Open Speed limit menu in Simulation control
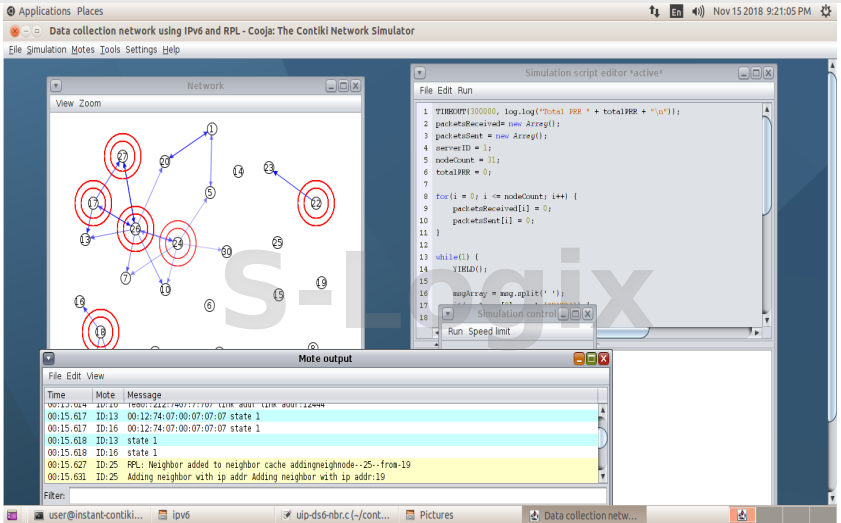Viewport: 841px width, 523px height. tap(489, 331)
